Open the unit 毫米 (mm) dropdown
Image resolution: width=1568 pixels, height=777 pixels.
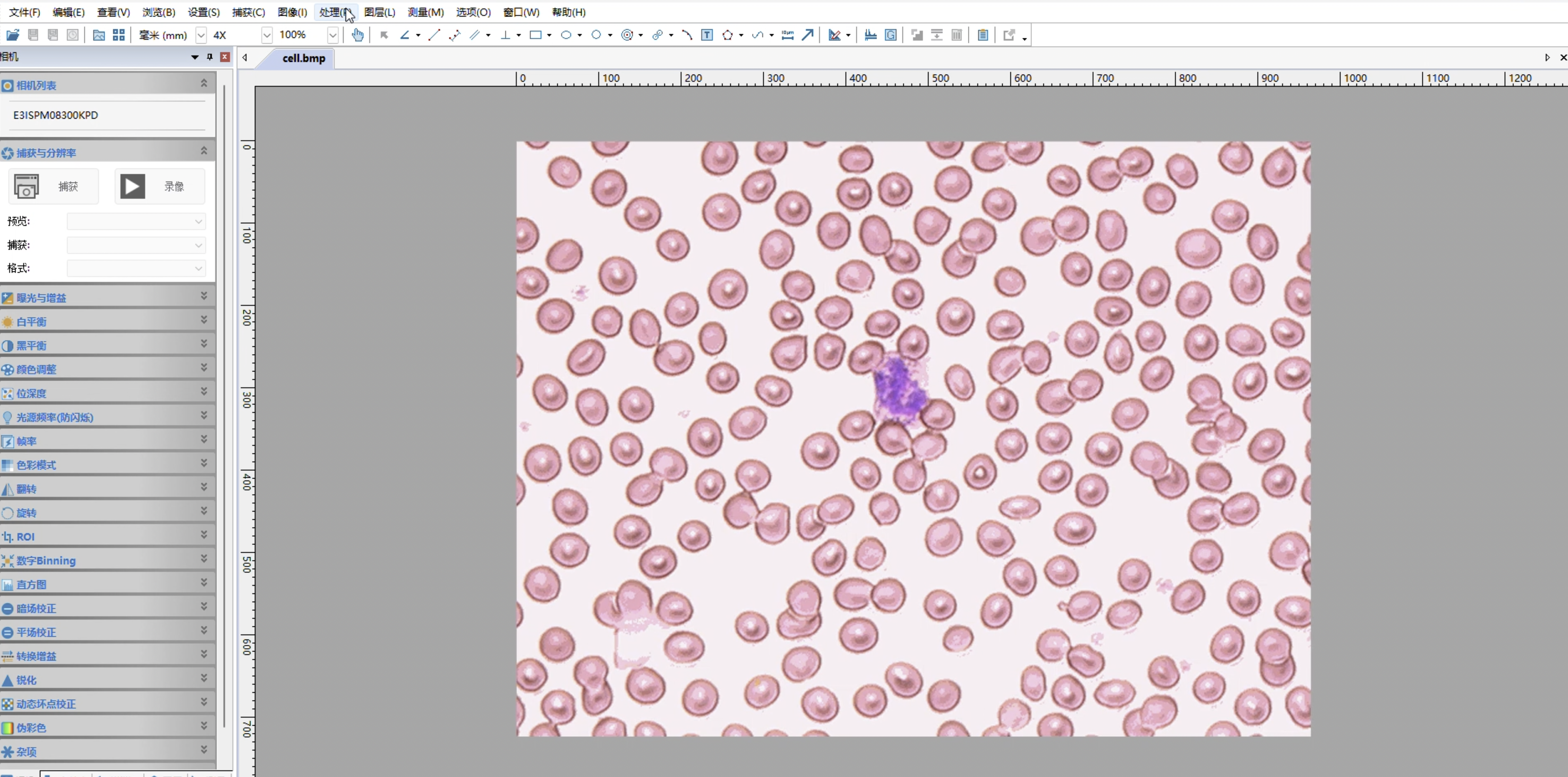coord(201,35)
